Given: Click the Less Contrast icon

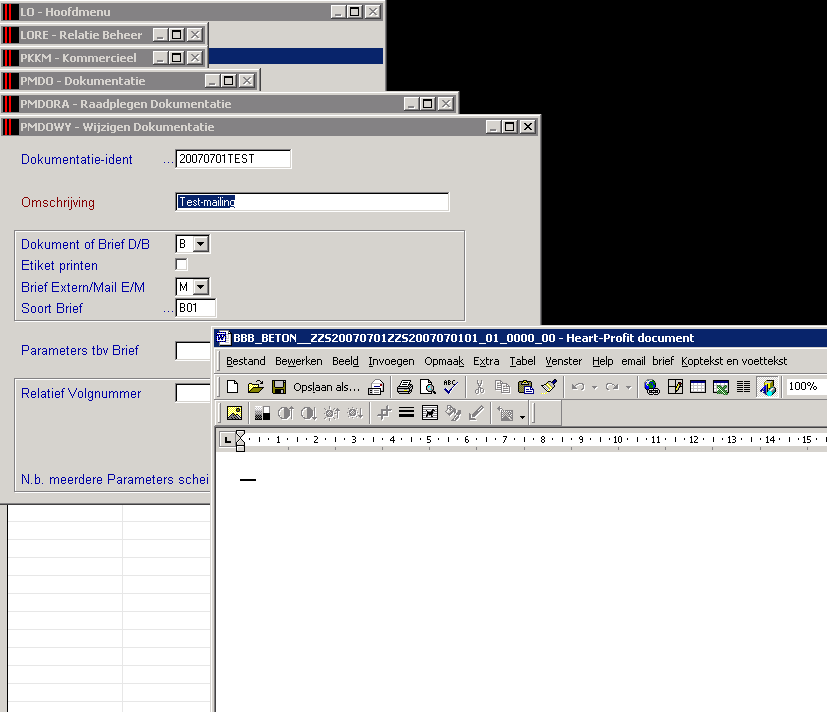Looking at the screenshot, I should pos(309,413).
